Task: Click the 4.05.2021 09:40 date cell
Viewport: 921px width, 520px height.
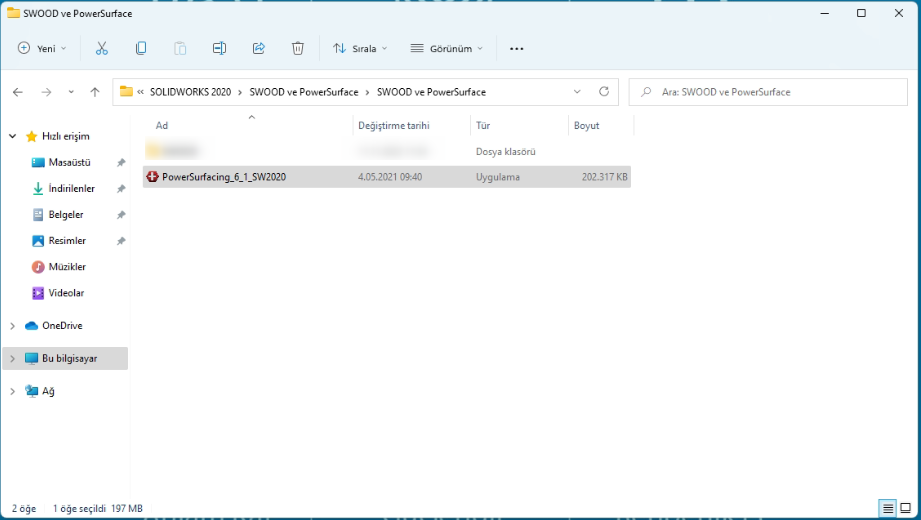Action: [390, 177]
